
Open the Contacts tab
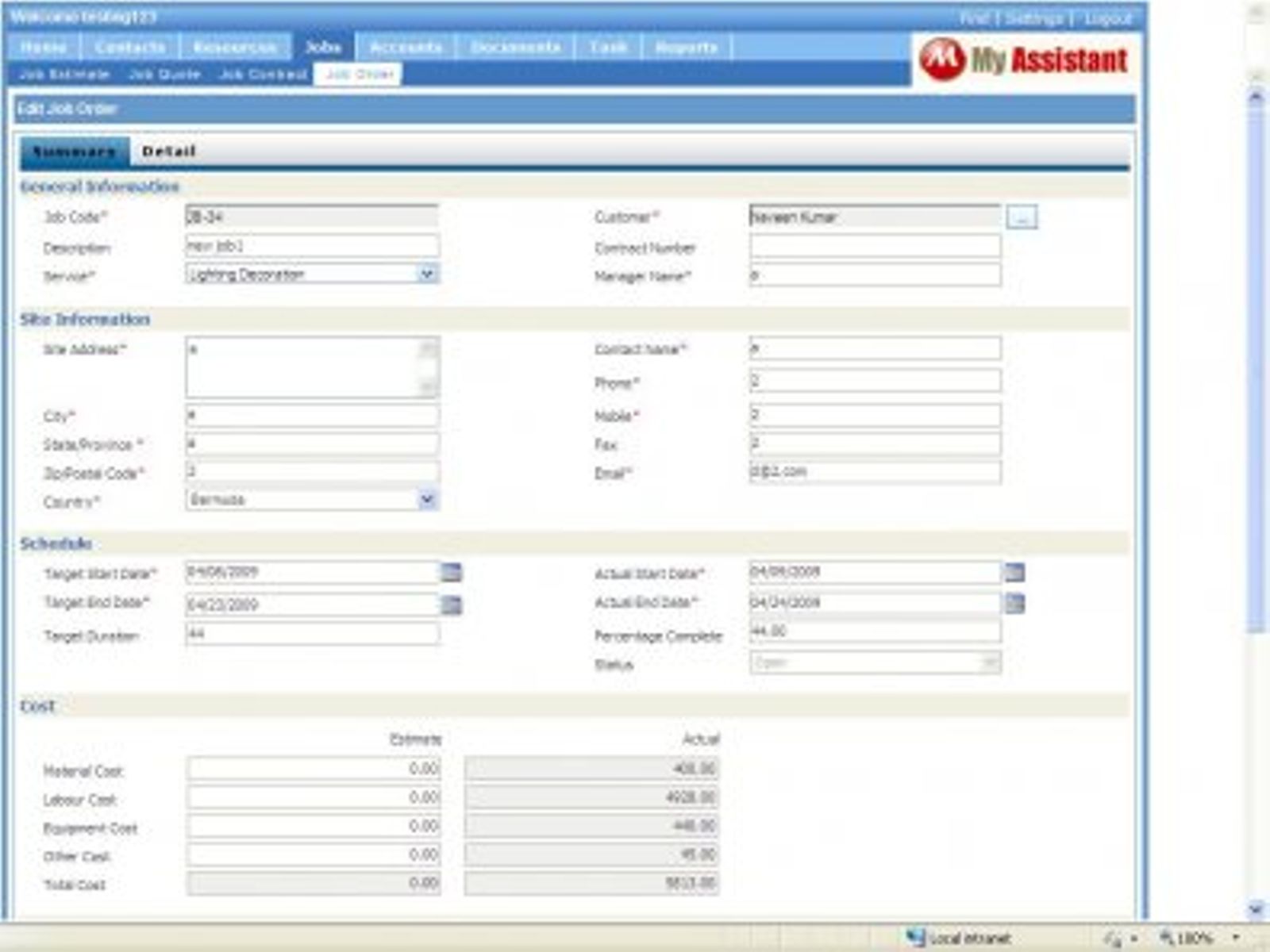[x=130, y=48]
